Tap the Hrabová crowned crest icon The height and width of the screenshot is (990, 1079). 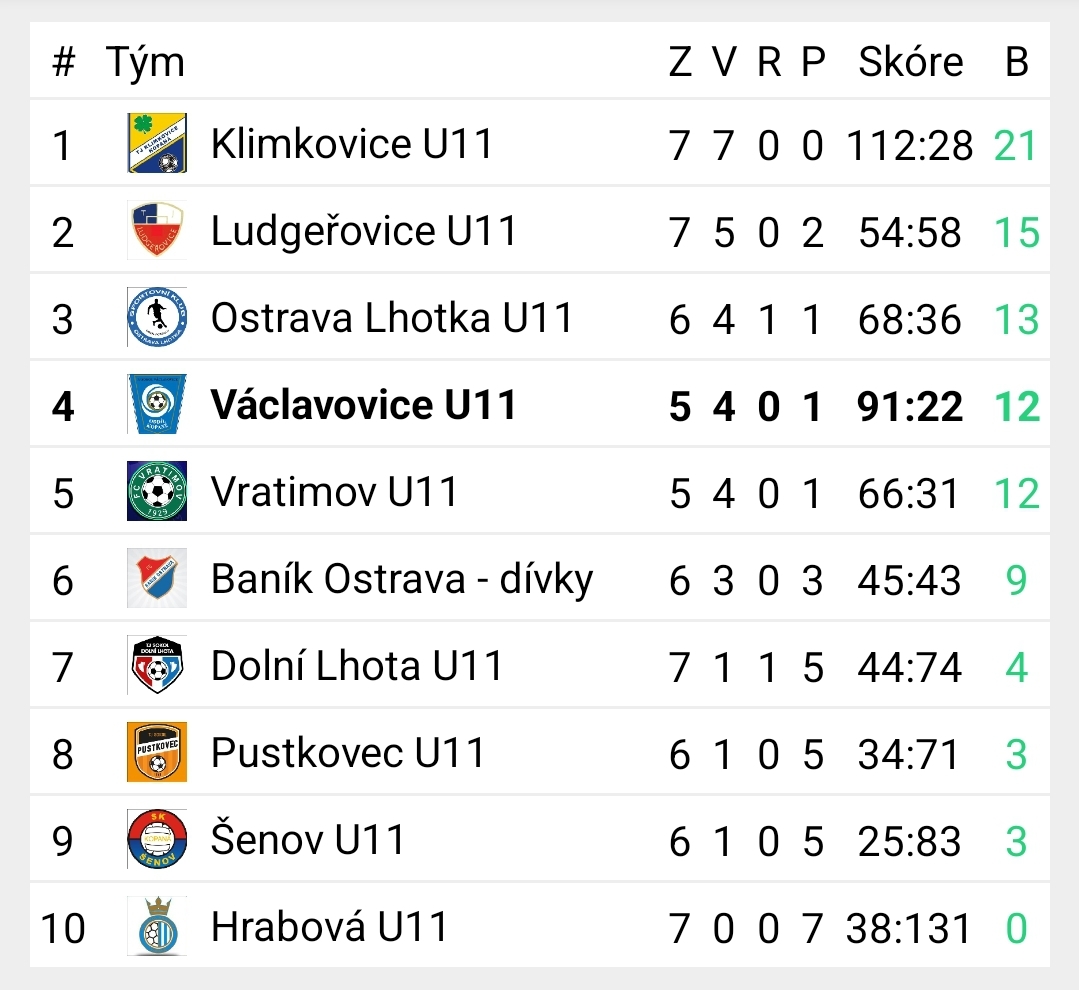(x=157, y=926)
